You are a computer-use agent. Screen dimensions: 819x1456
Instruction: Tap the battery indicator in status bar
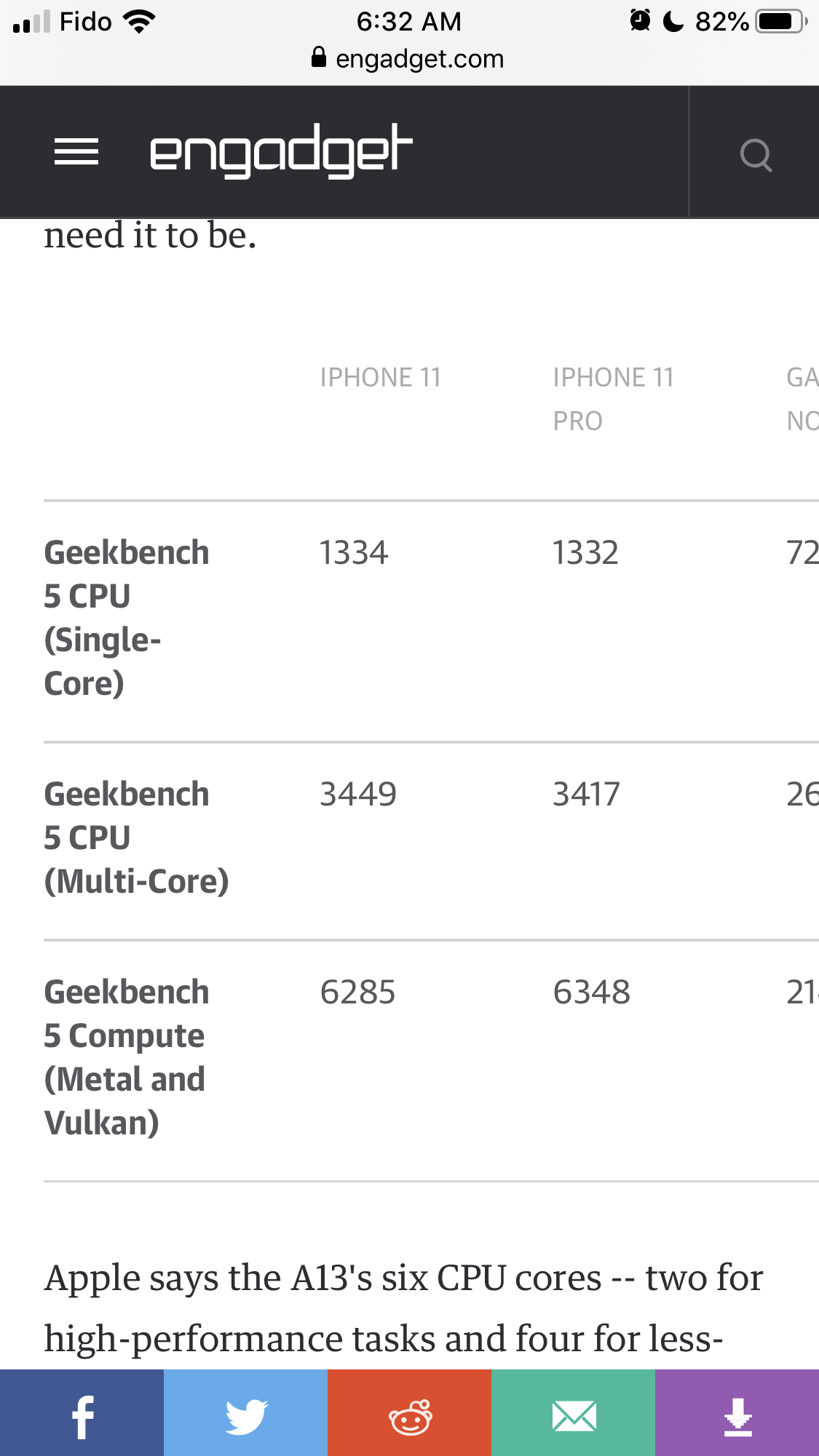pos(781,21)
